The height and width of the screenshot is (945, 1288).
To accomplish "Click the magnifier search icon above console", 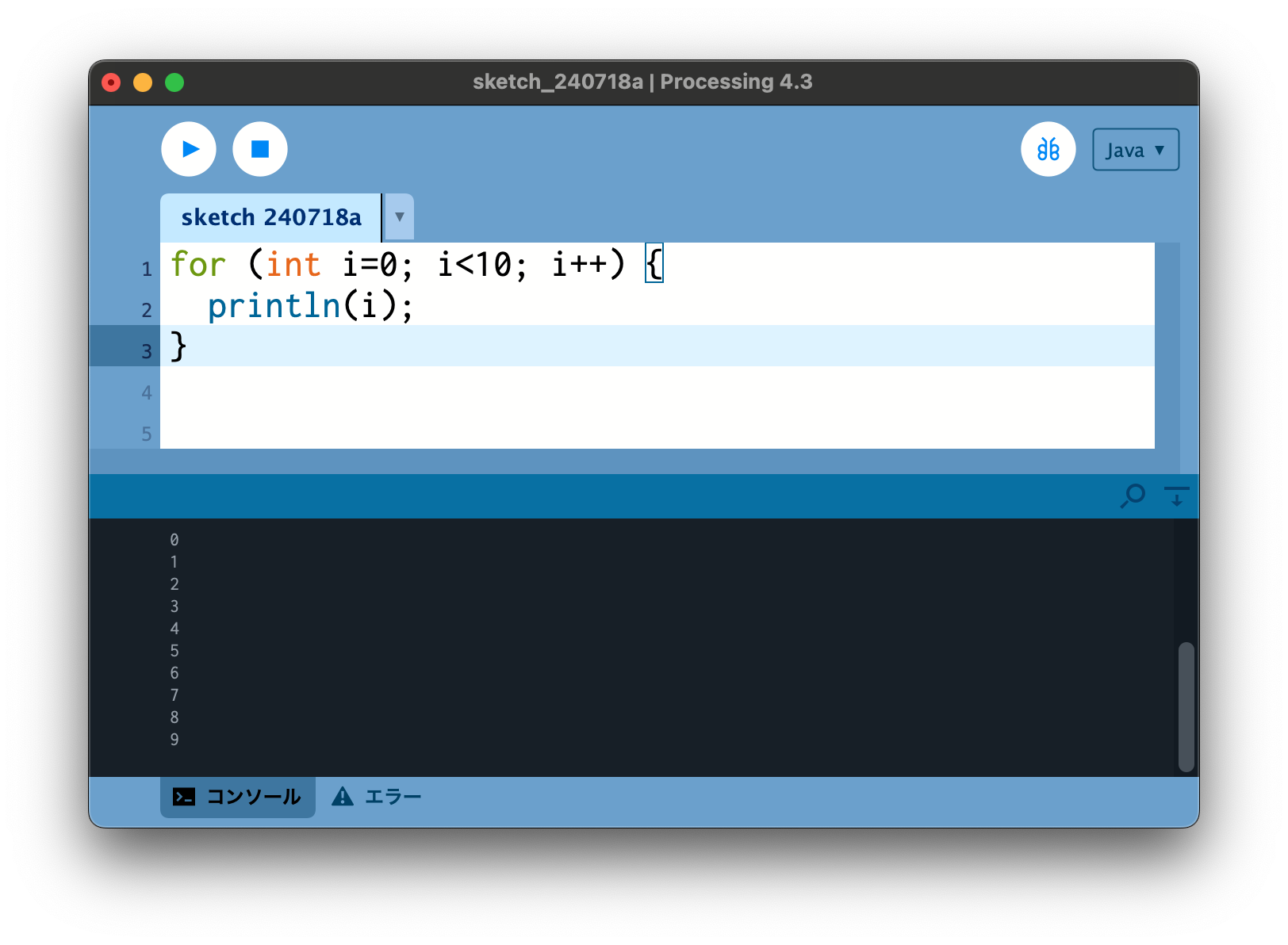I will click(x=1133, y=496).
